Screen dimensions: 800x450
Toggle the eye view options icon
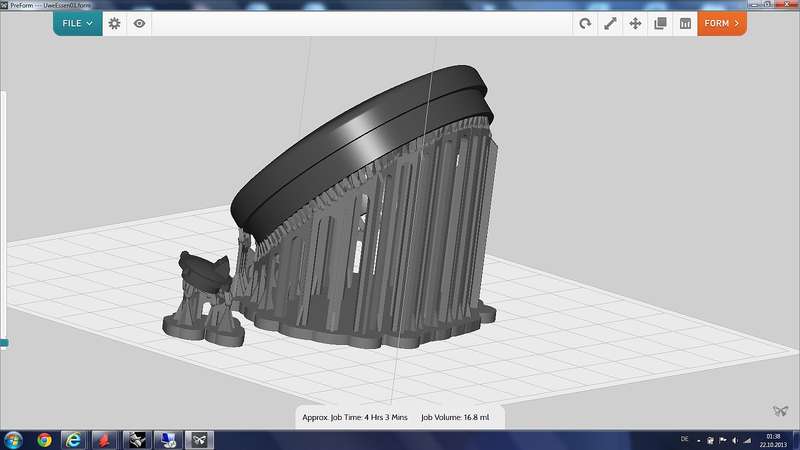click(139, 23)
